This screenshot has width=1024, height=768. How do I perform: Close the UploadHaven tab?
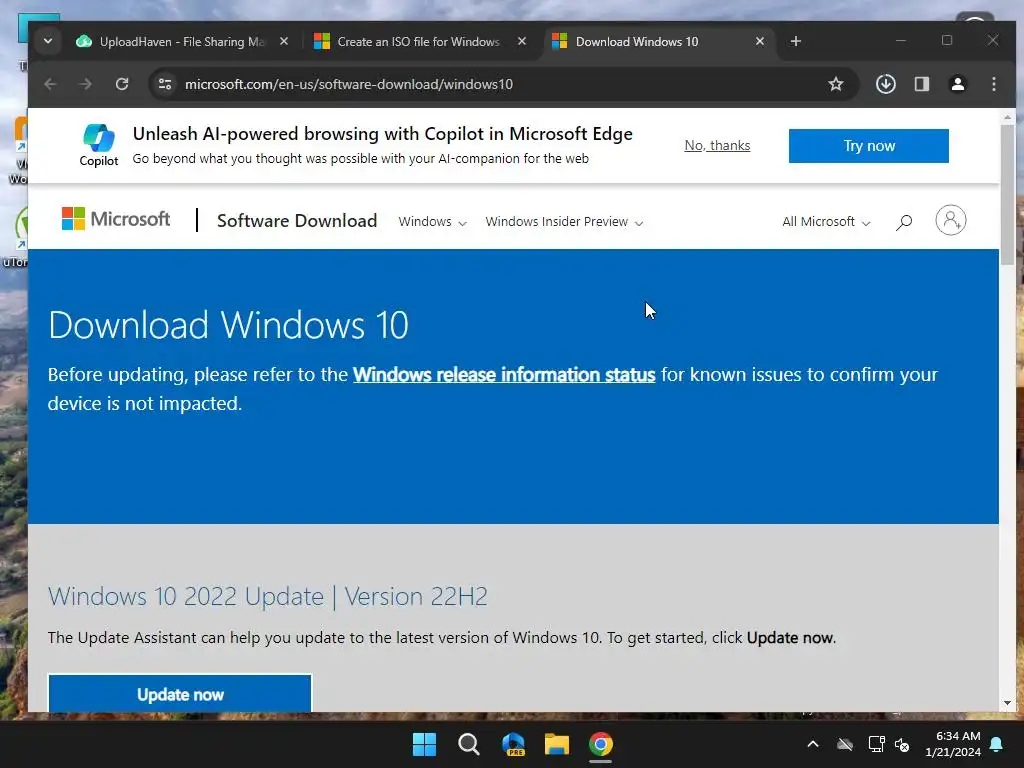point(284,41)
